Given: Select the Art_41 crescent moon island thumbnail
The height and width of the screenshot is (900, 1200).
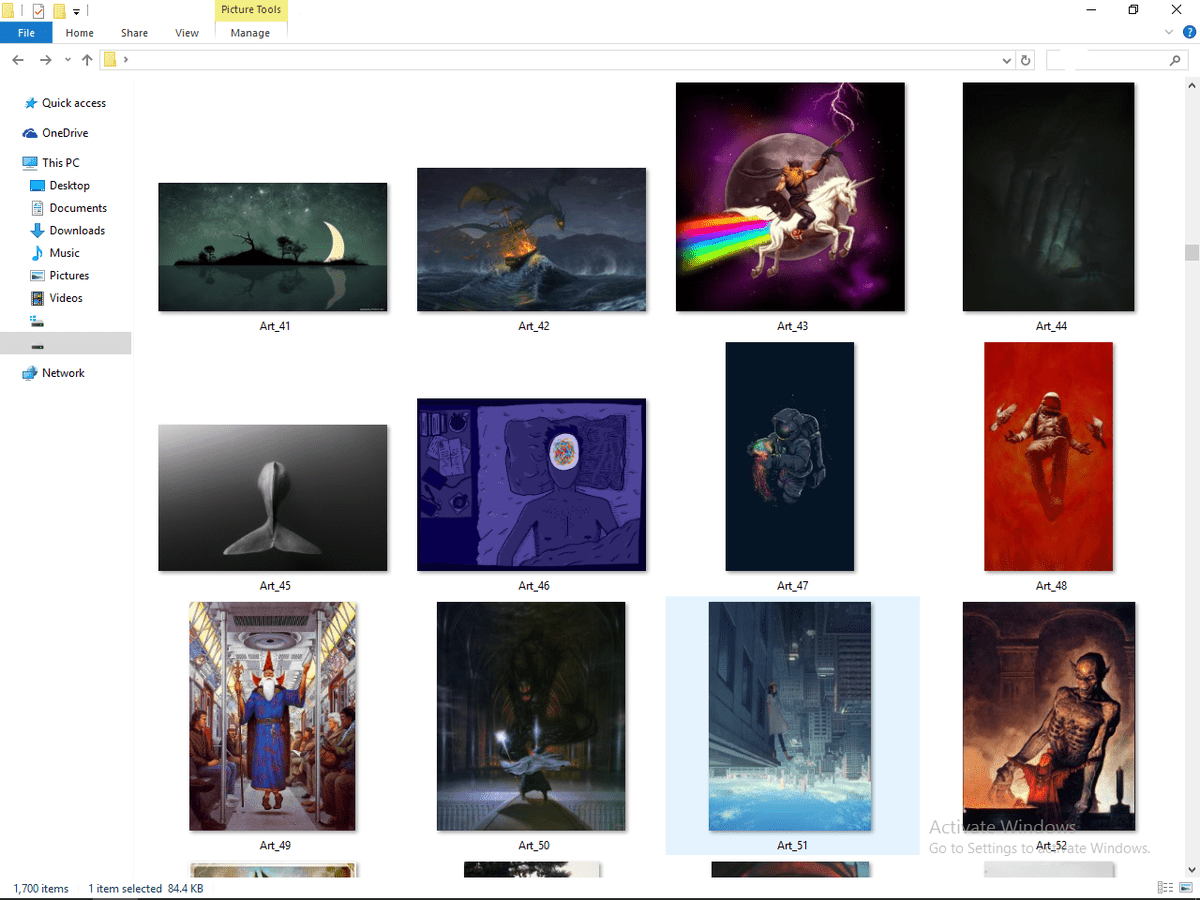Looking at the screenshot, I should (x=272, y=247).
